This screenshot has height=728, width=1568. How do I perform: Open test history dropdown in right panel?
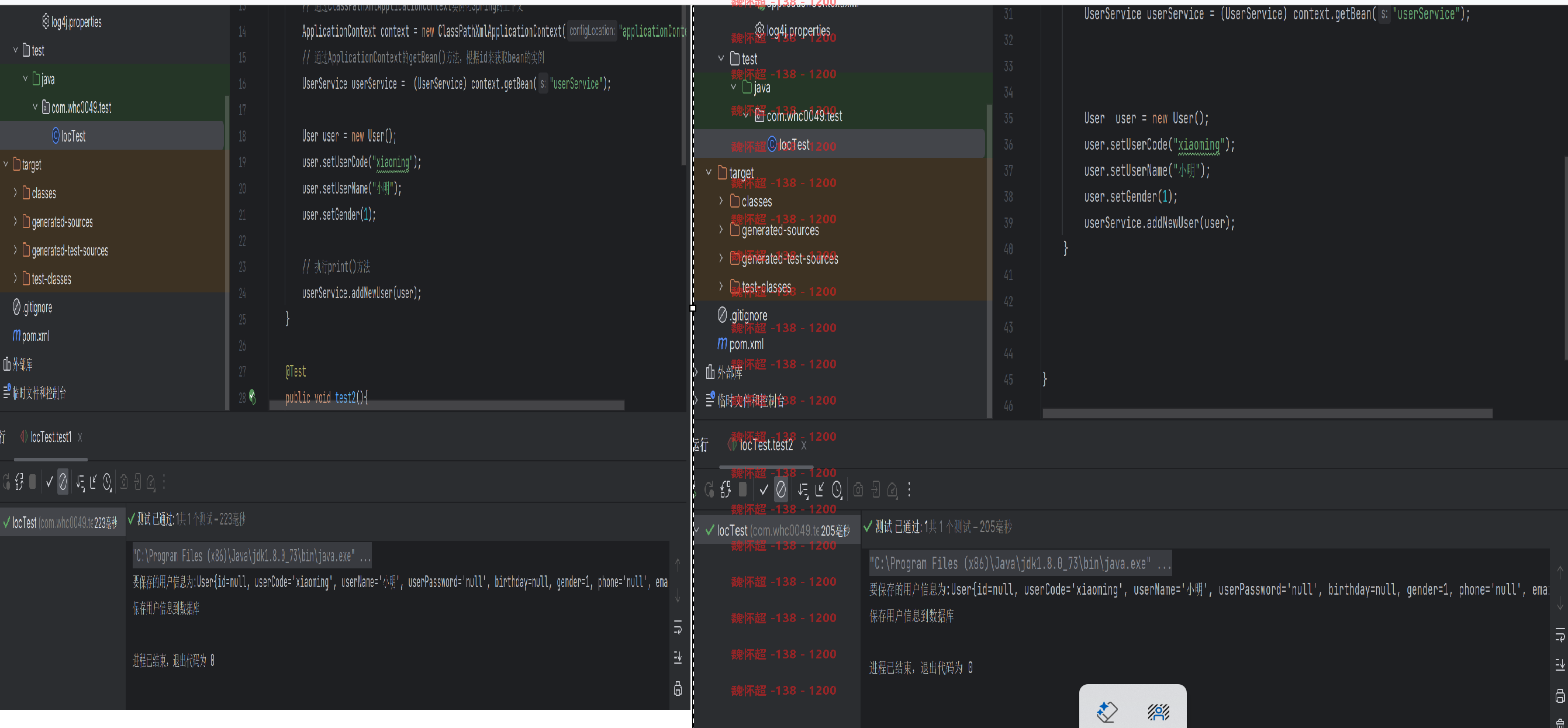click(838, 491)
